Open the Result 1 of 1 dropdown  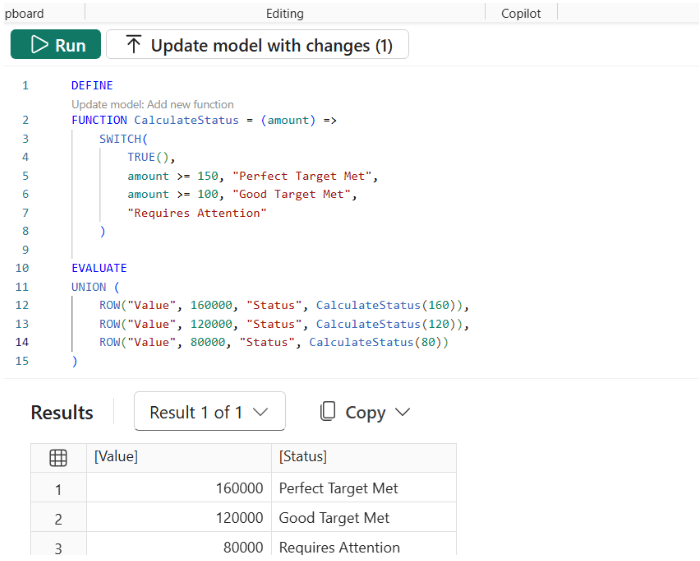point(210,411)
